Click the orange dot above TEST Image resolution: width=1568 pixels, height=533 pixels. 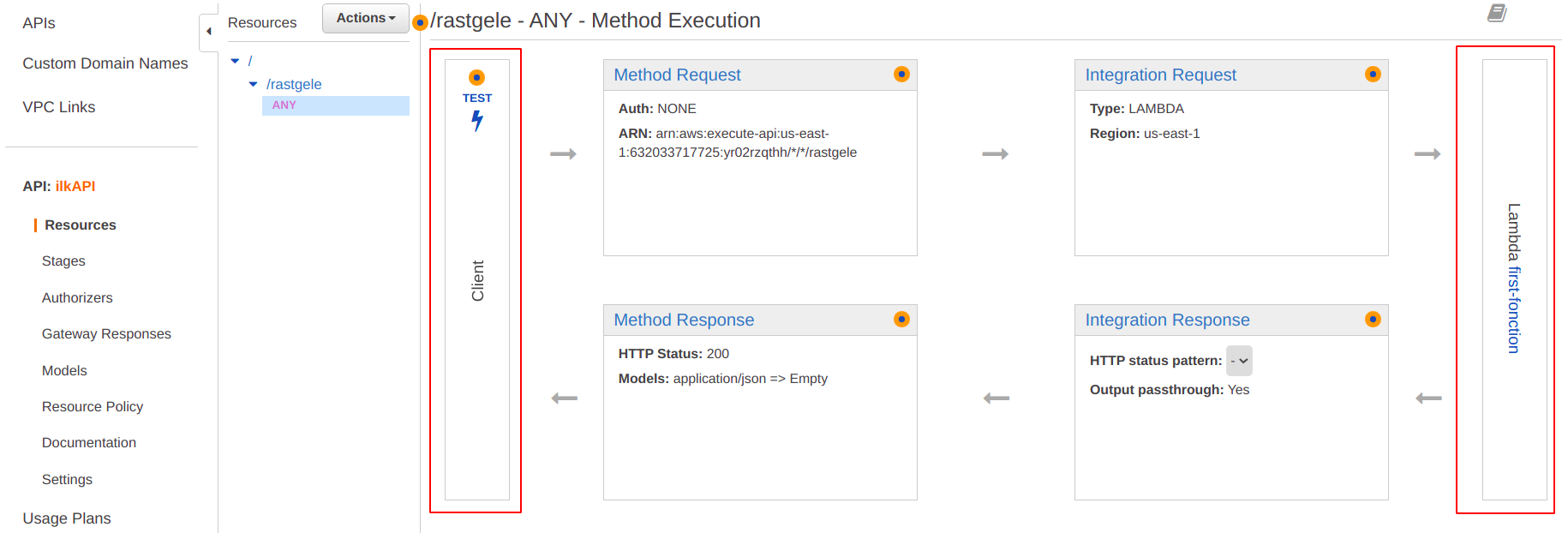[477, 78]
